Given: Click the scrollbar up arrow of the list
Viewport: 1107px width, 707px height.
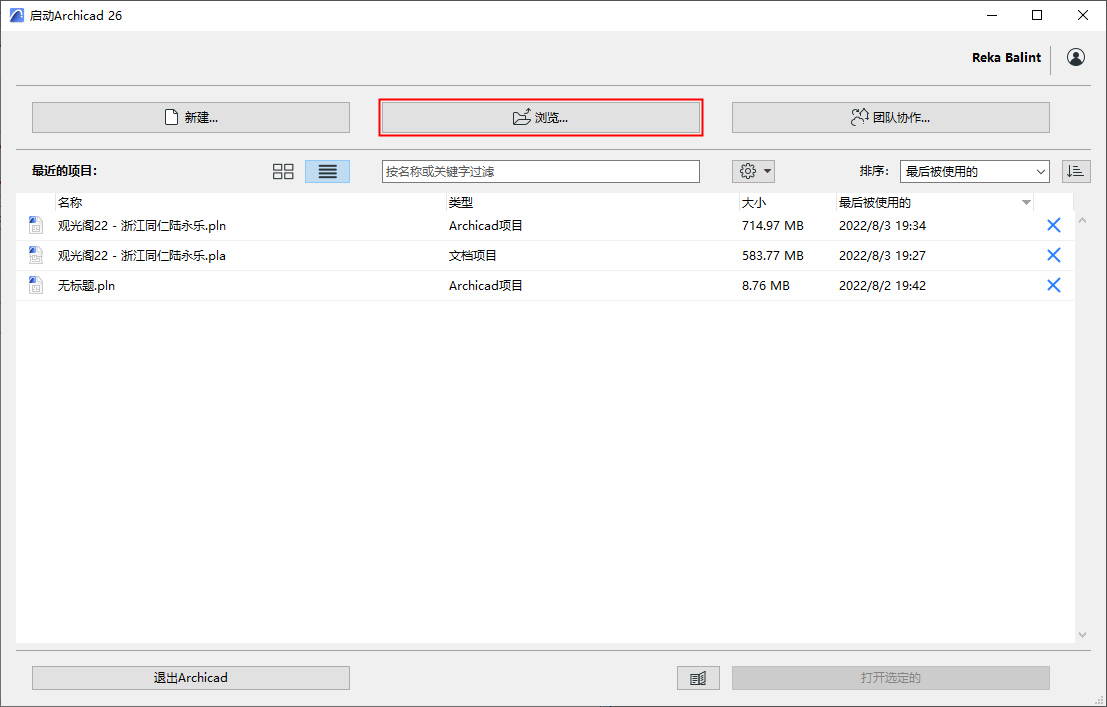Looking at the screenshot, I should 1082,221.
